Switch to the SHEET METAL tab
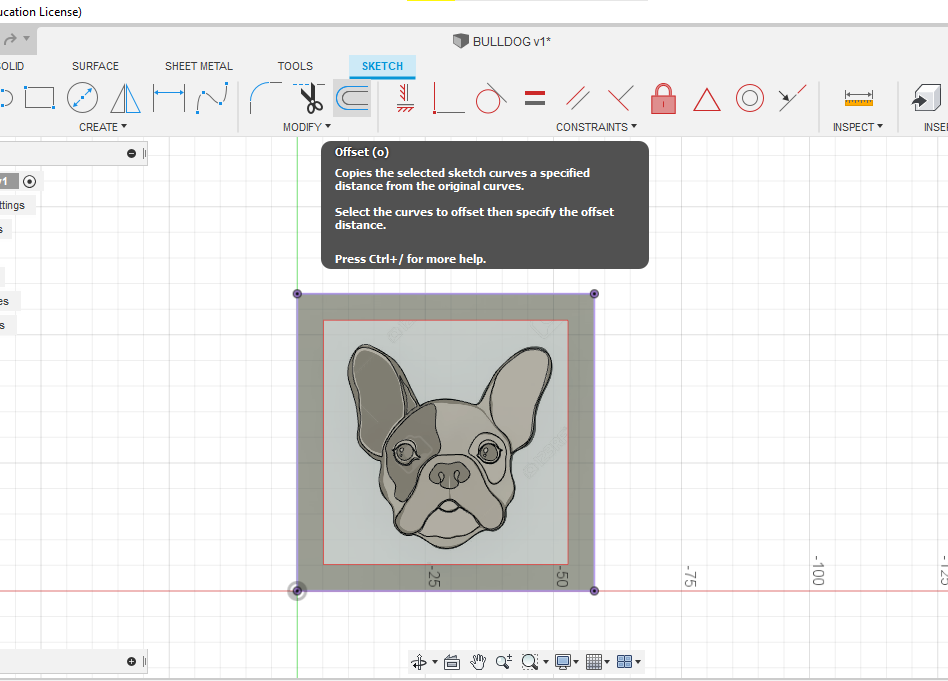The height and width of the screenshot is (681, 948). [x=198, y=66]
